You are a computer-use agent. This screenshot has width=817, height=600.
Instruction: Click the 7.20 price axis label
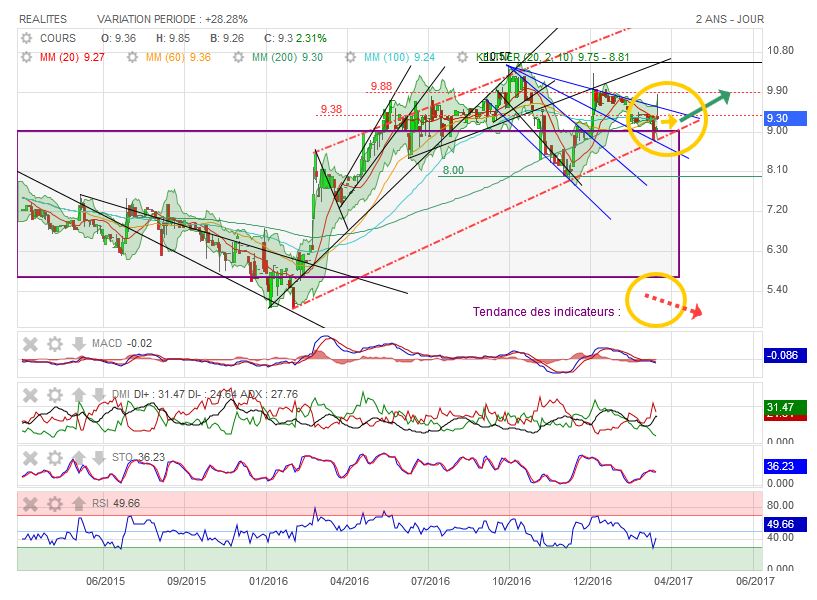pos(777,209)
